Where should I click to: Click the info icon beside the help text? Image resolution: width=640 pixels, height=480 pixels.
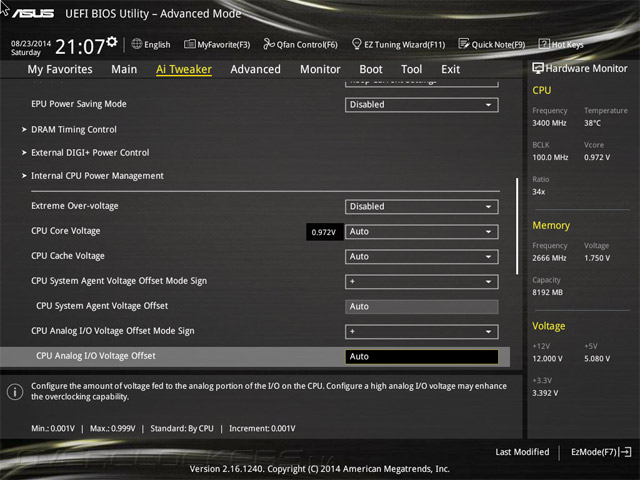click(15, 392)
